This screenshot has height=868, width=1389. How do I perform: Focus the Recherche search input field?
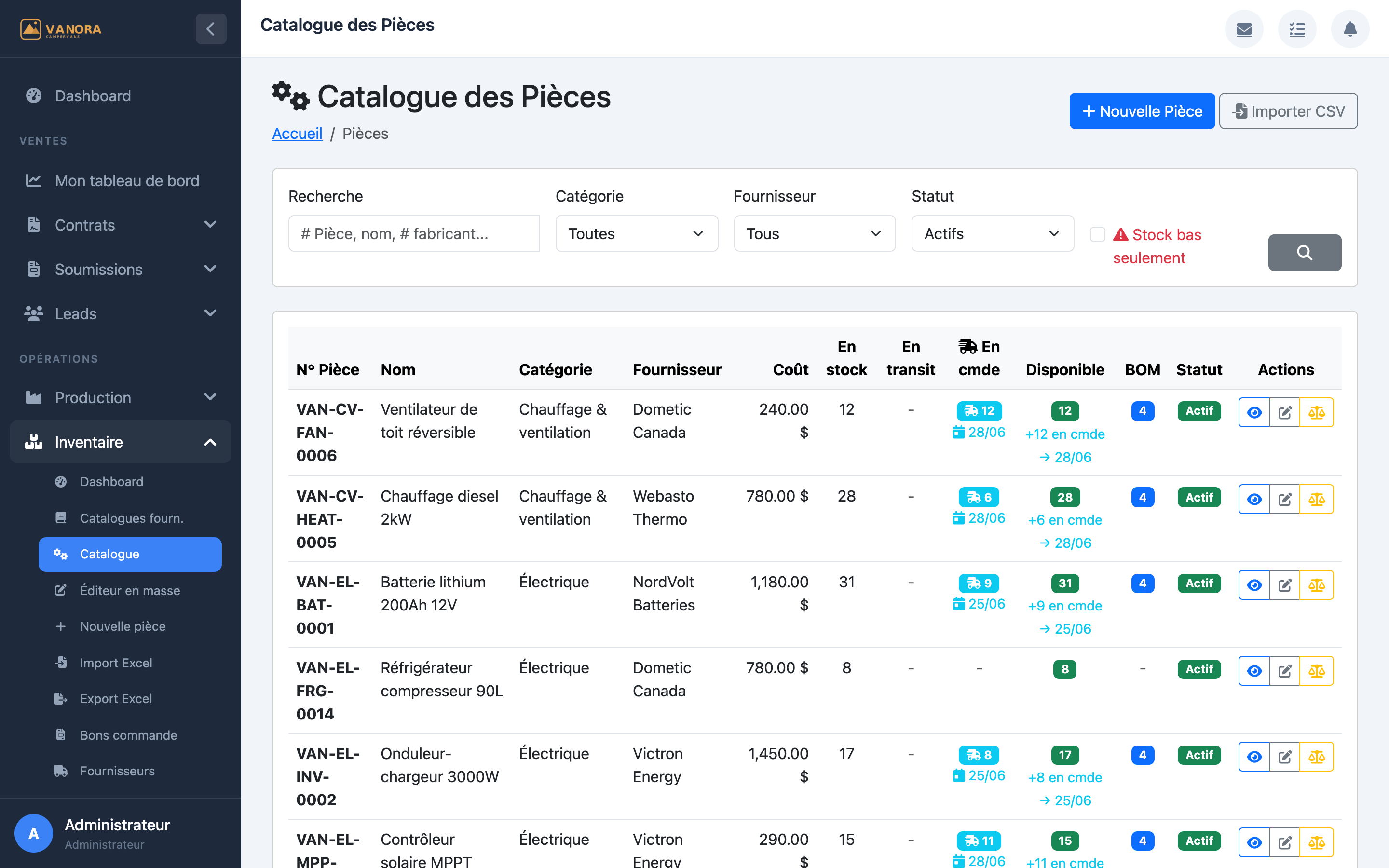[414, 234]
